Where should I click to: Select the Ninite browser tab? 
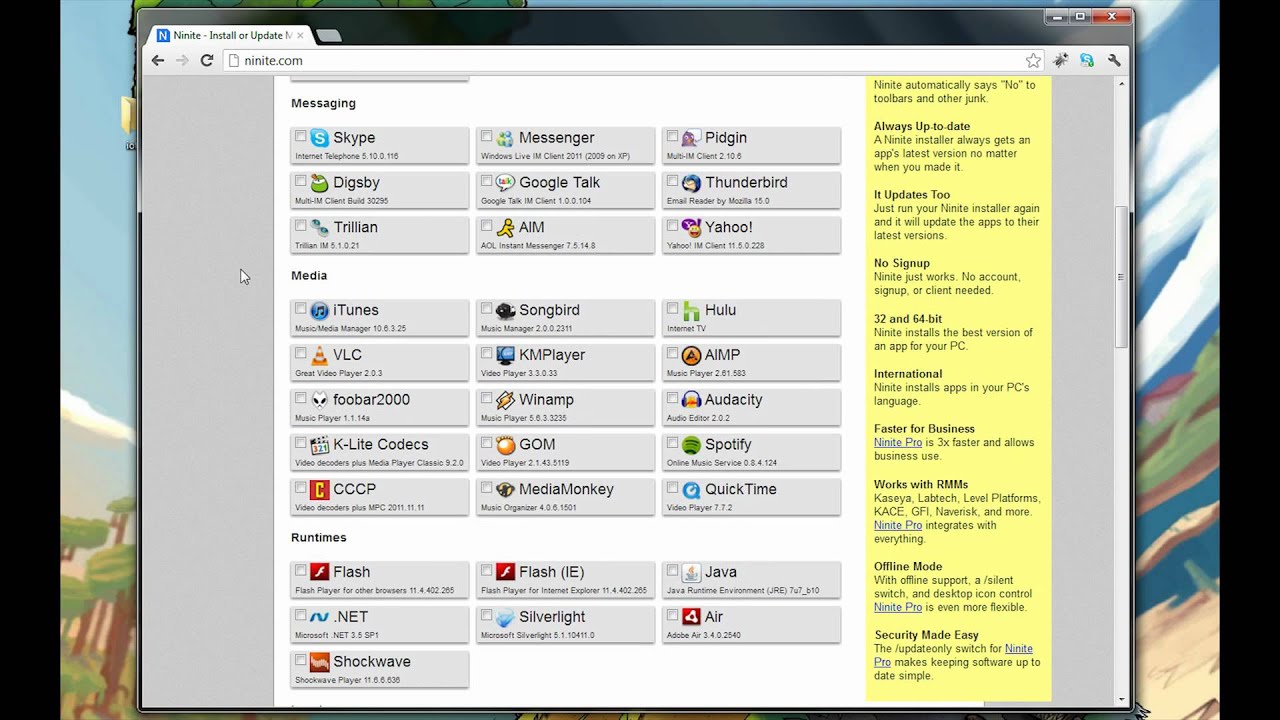click(x=230, y=35)
